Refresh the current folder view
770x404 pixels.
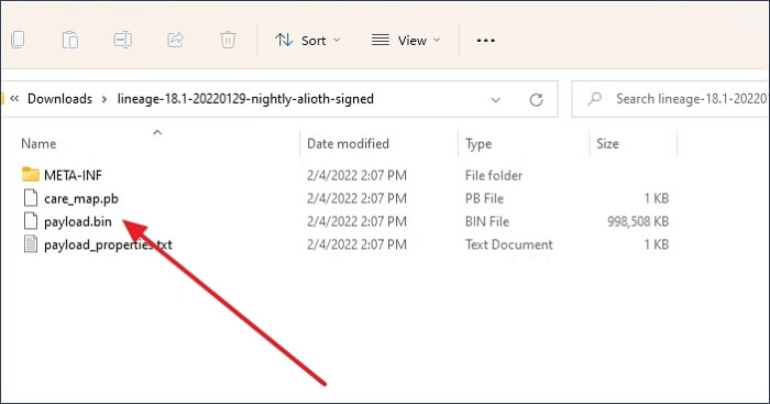(x=536, y=99)
